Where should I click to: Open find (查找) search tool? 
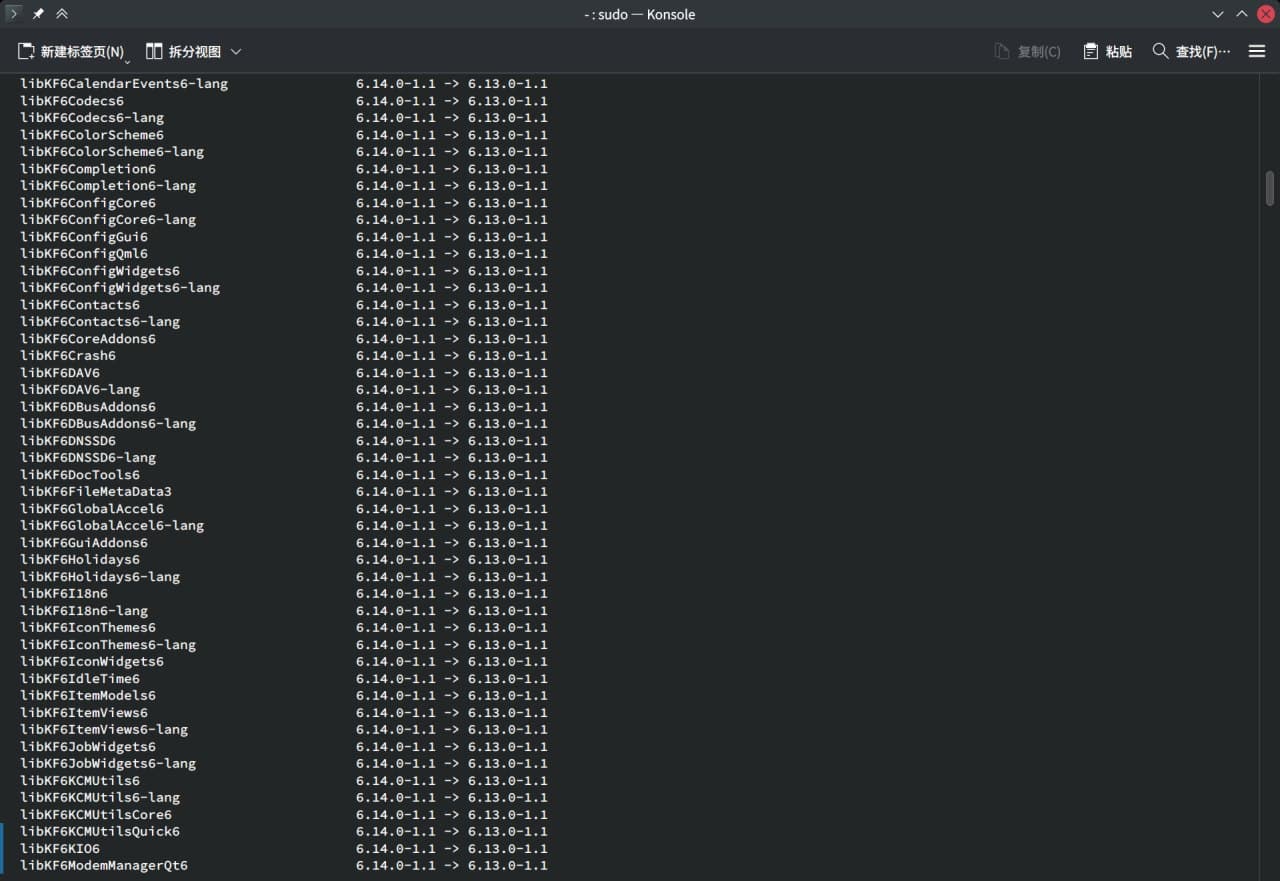click(1191, 51)
